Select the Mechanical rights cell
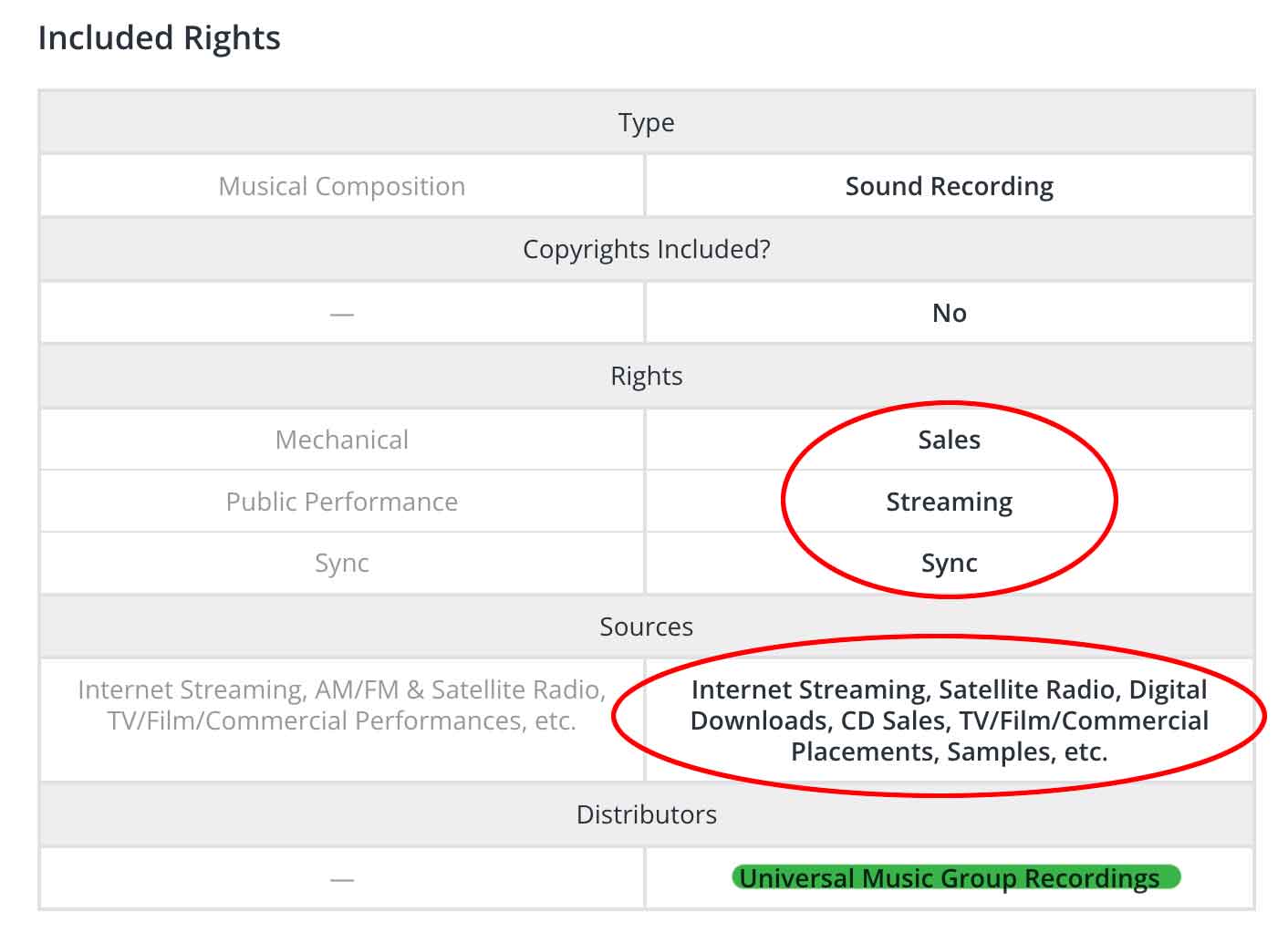The width and height of the screenshot is (1288, 943). [342, 440]
